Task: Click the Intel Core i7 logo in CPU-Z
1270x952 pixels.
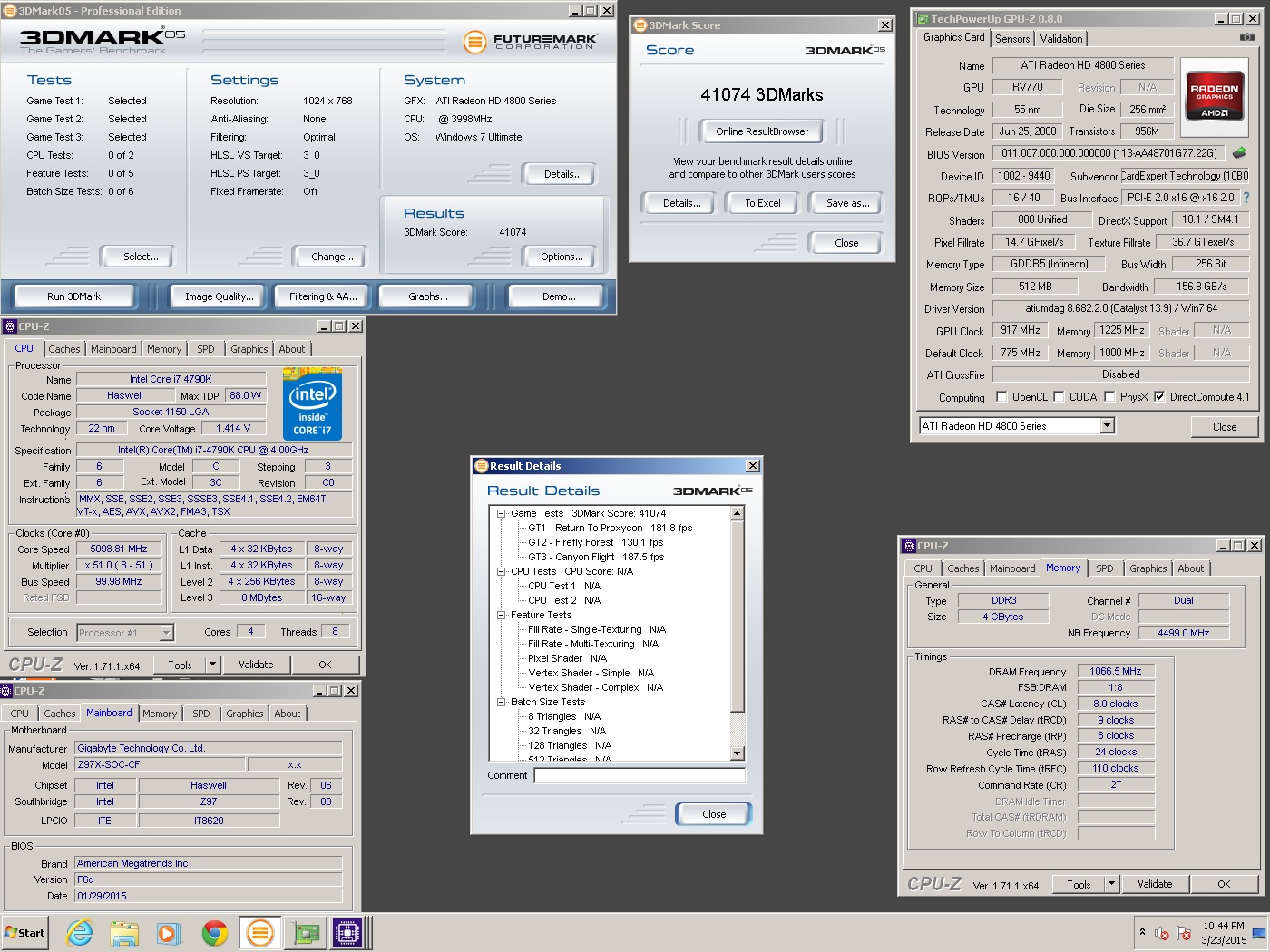Action: click(x=312, y=403)
